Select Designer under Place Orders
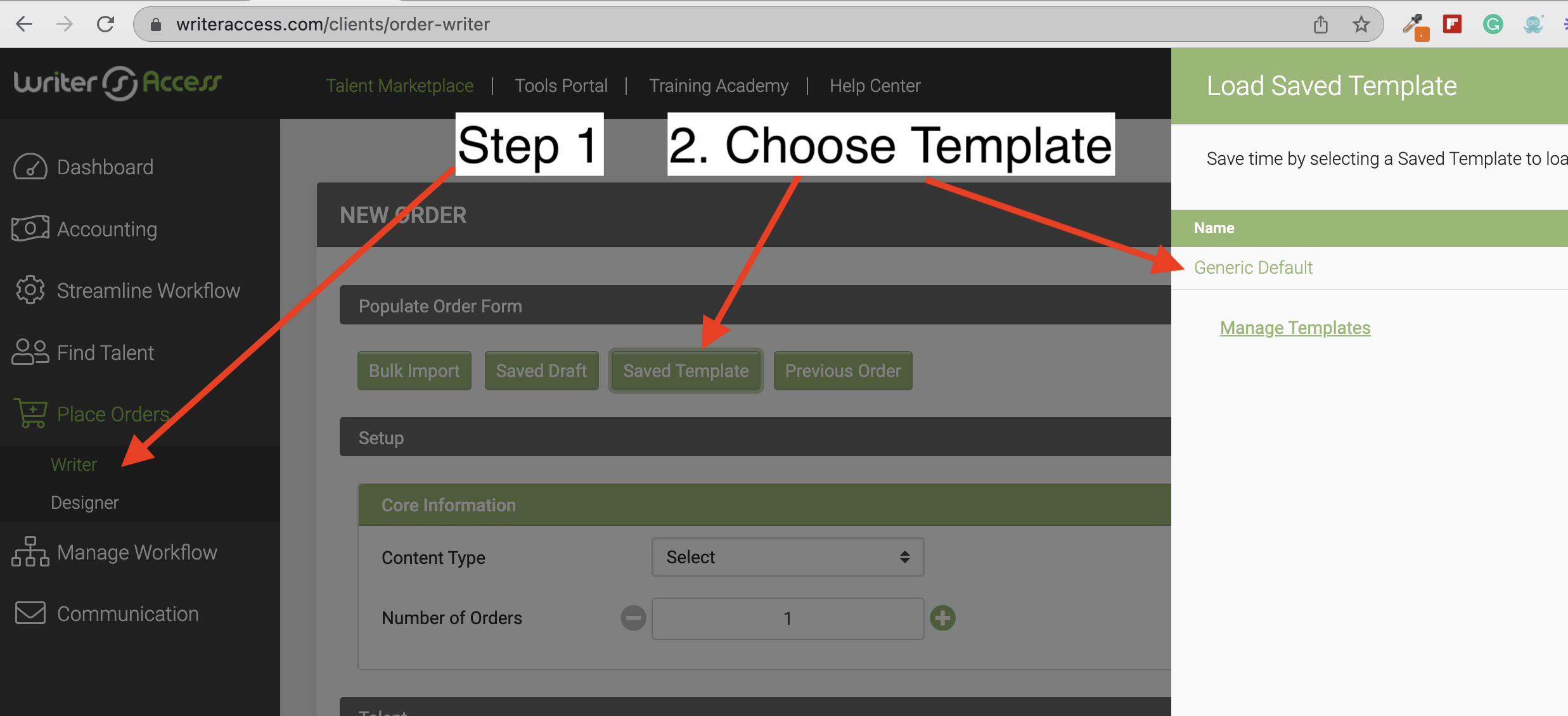 (85, 502)
